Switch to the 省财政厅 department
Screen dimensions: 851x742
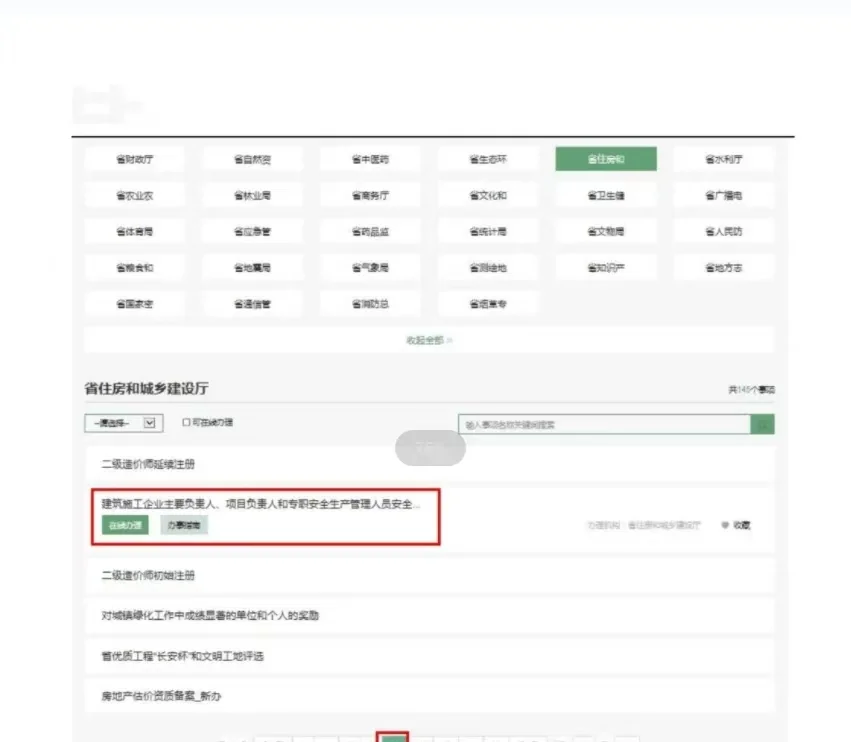pos(135,158)
